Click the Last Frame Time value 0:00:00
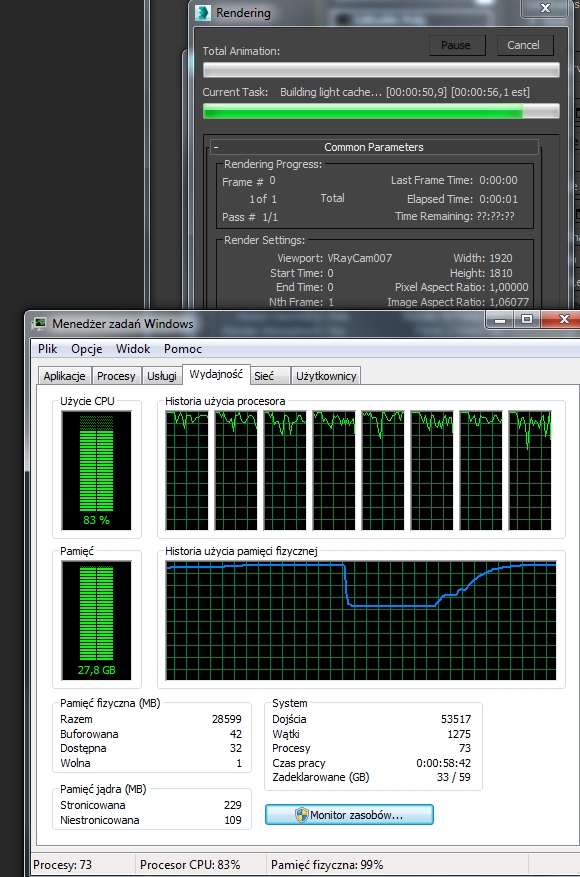The image size is (580, 877). pyautogui.click(x=498, y=181)
